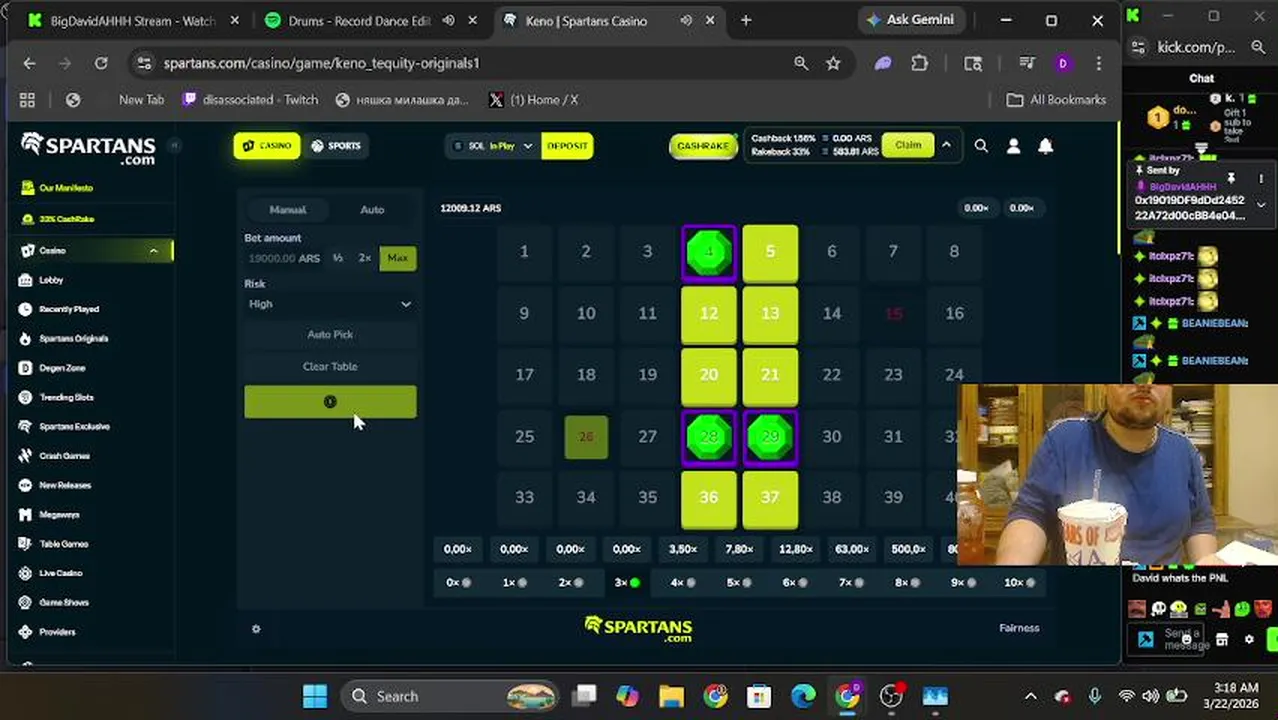Select Keno number 22 tile
The height and width of the screenshot is (720, 1278).
tap(831, 375)
